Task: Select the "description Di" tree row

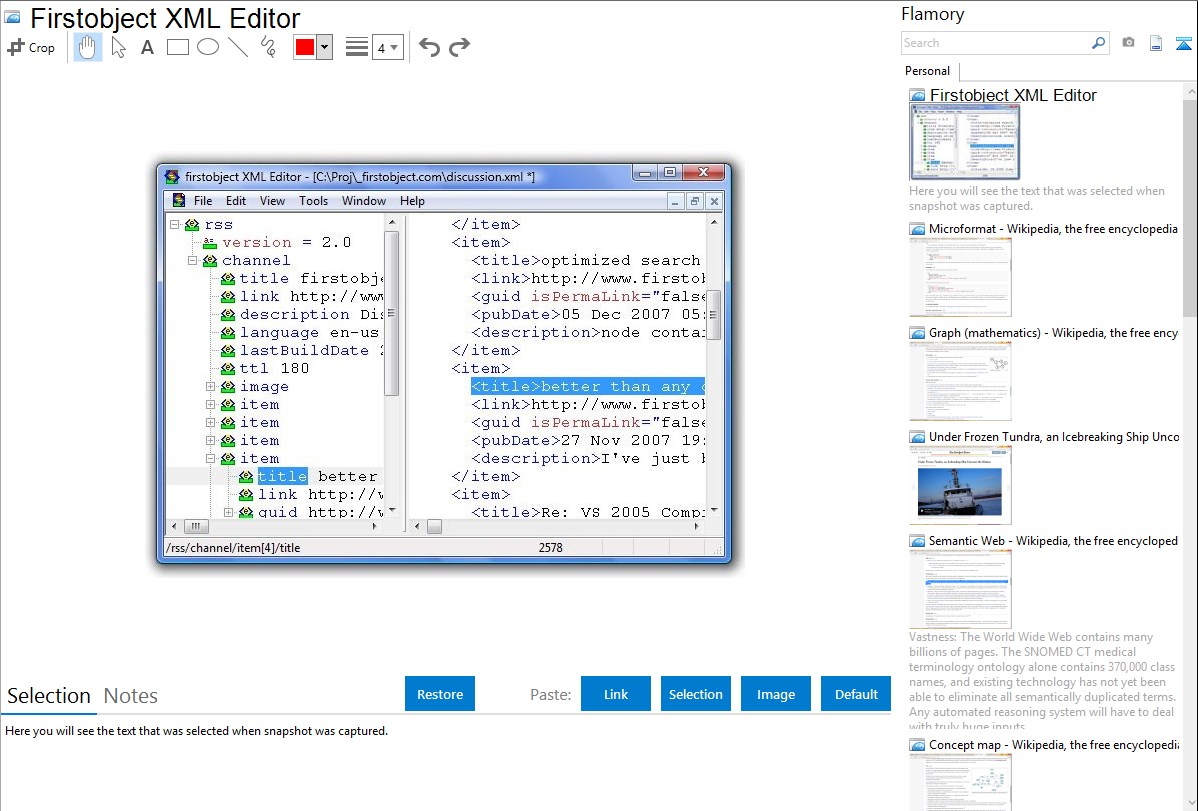Action: 302,315
